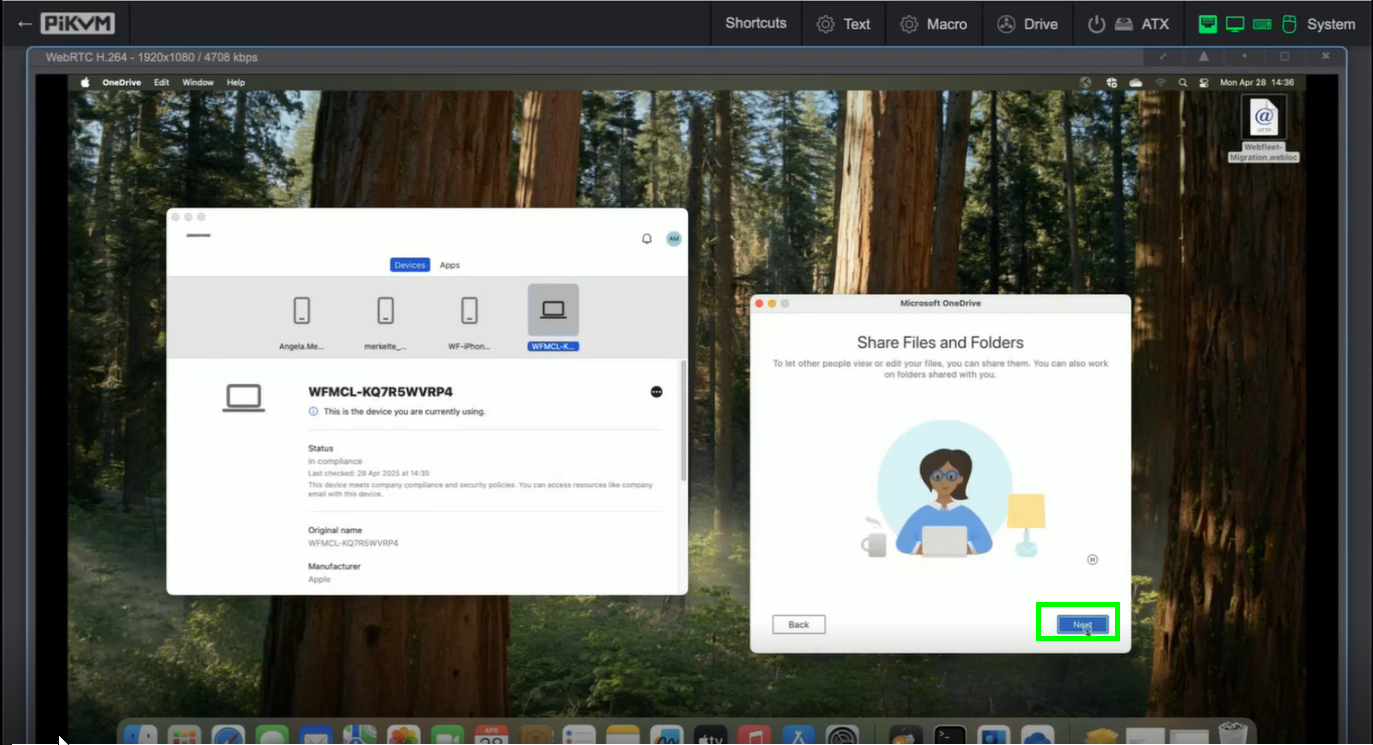This screenshot has height=745, width=1373.
Task: Open the PiKVM Macro menu
Action: 933,23
